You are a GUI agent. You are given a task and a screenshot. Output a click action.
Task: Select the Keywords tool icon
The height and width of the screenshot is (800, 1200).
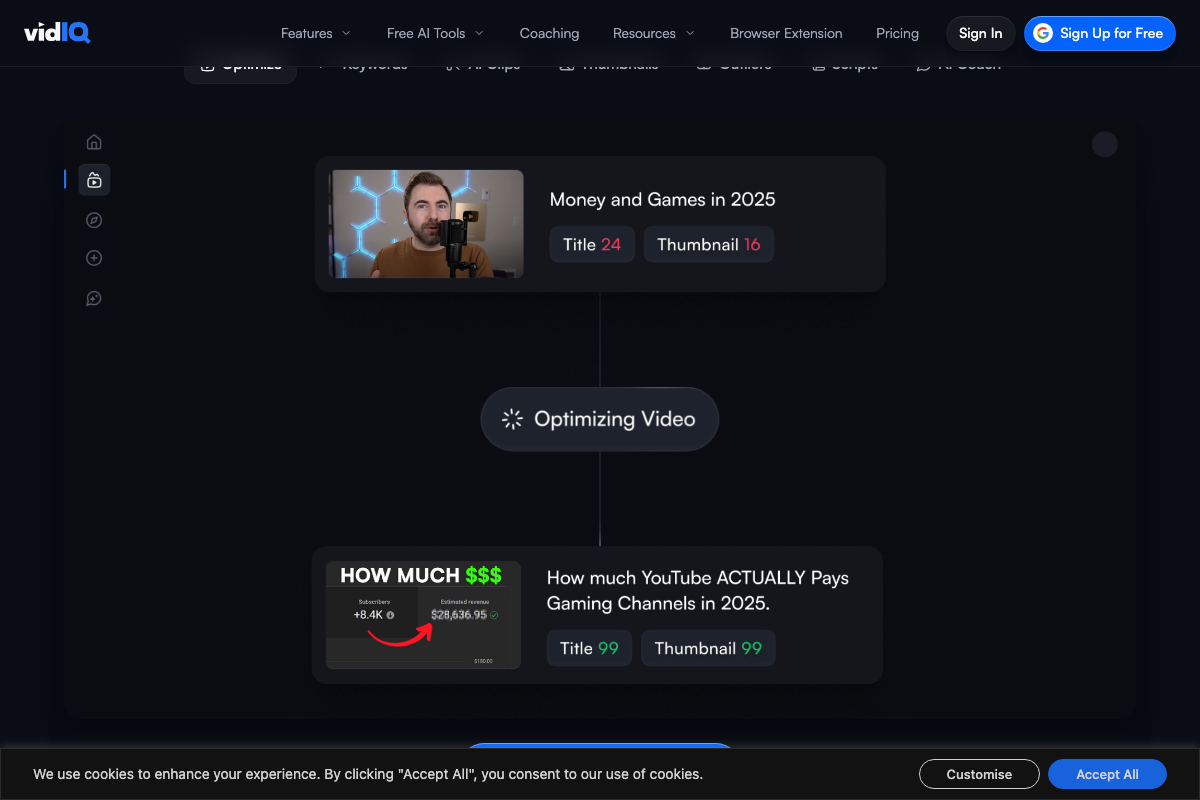coord(364,63)
